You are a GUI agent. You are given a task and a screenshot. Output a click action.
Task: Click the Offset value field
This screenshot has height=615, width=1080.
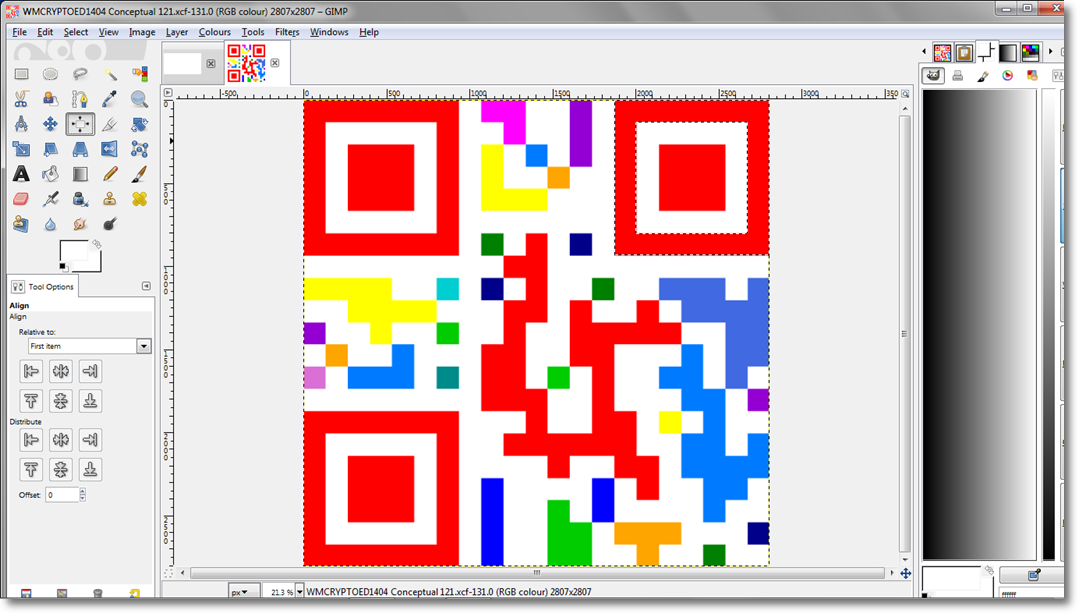(62, 494)
